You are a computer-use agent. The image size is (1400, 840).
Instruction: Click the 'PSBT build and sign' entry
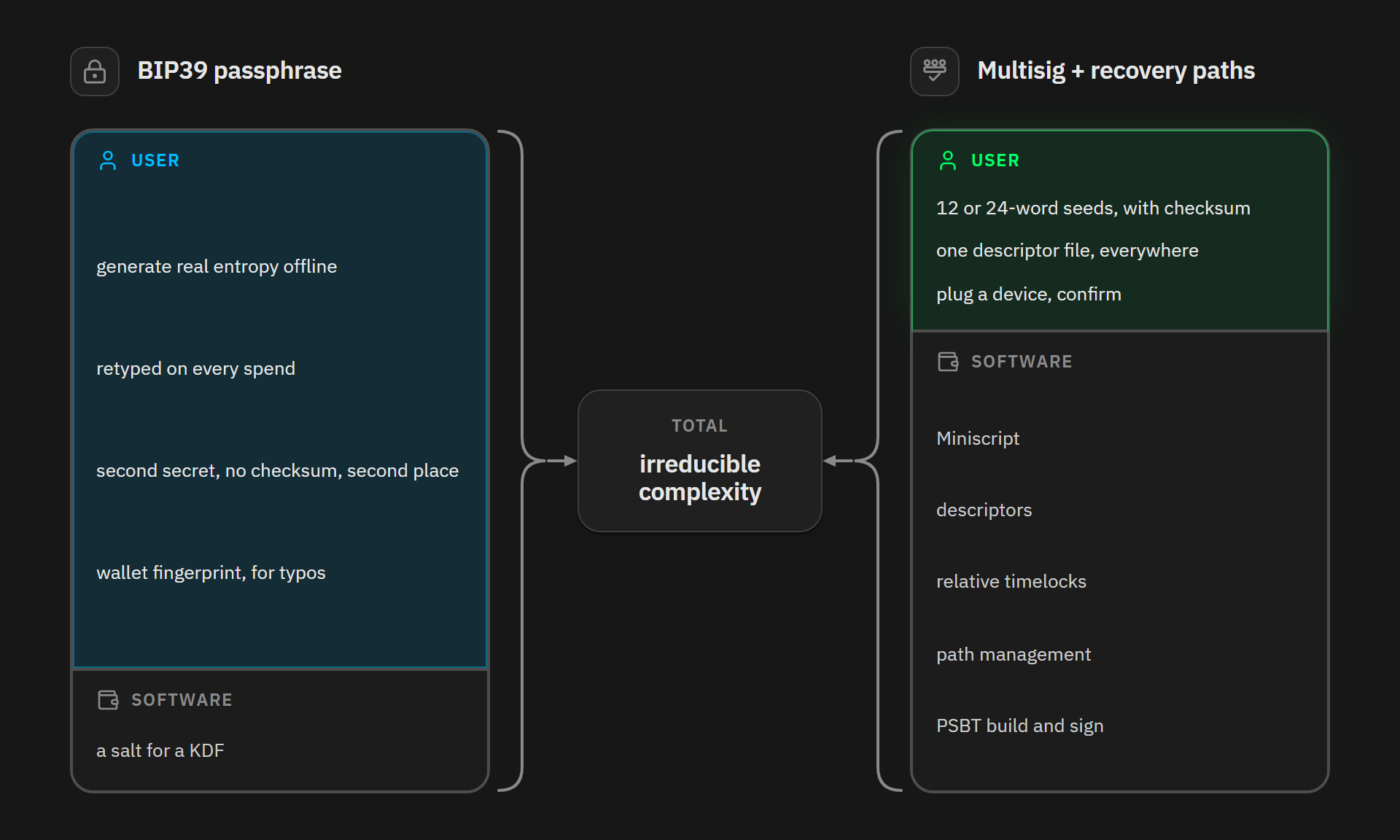tap(1019, 726)
